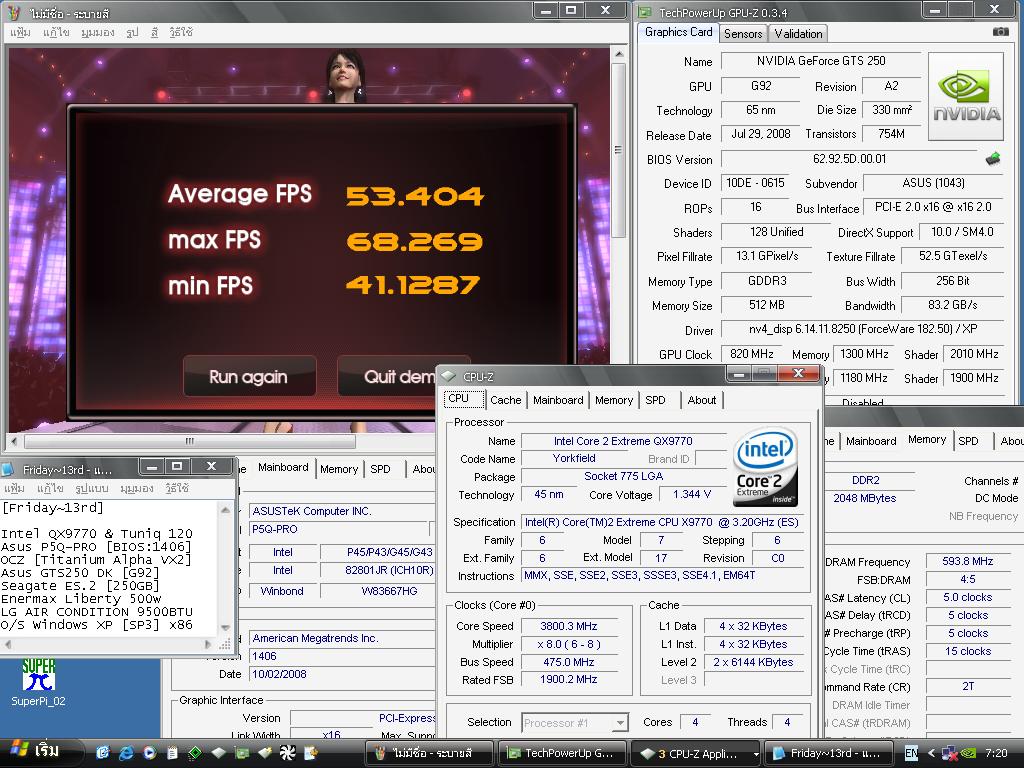Click the Run again button
1024x768 pixels.
[249, 376]
